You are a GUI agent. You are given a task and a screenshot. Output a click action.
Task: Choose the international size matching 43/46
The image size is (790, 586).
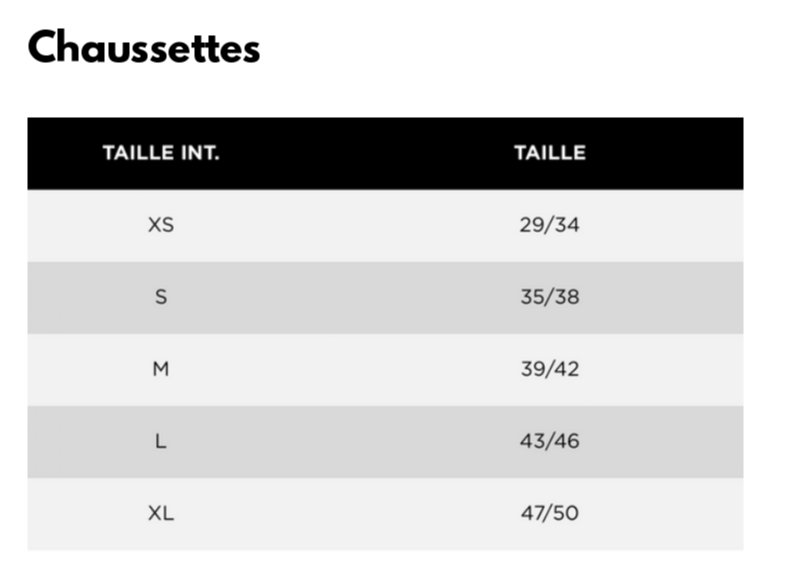[160, 441]
